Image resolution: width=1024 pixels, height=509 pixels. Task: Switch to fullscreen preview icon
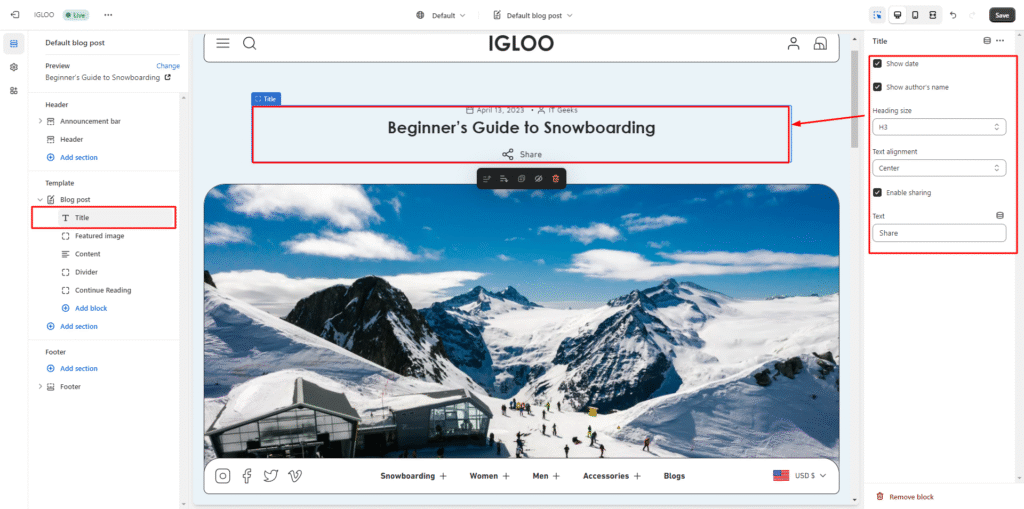click(932, 15)
